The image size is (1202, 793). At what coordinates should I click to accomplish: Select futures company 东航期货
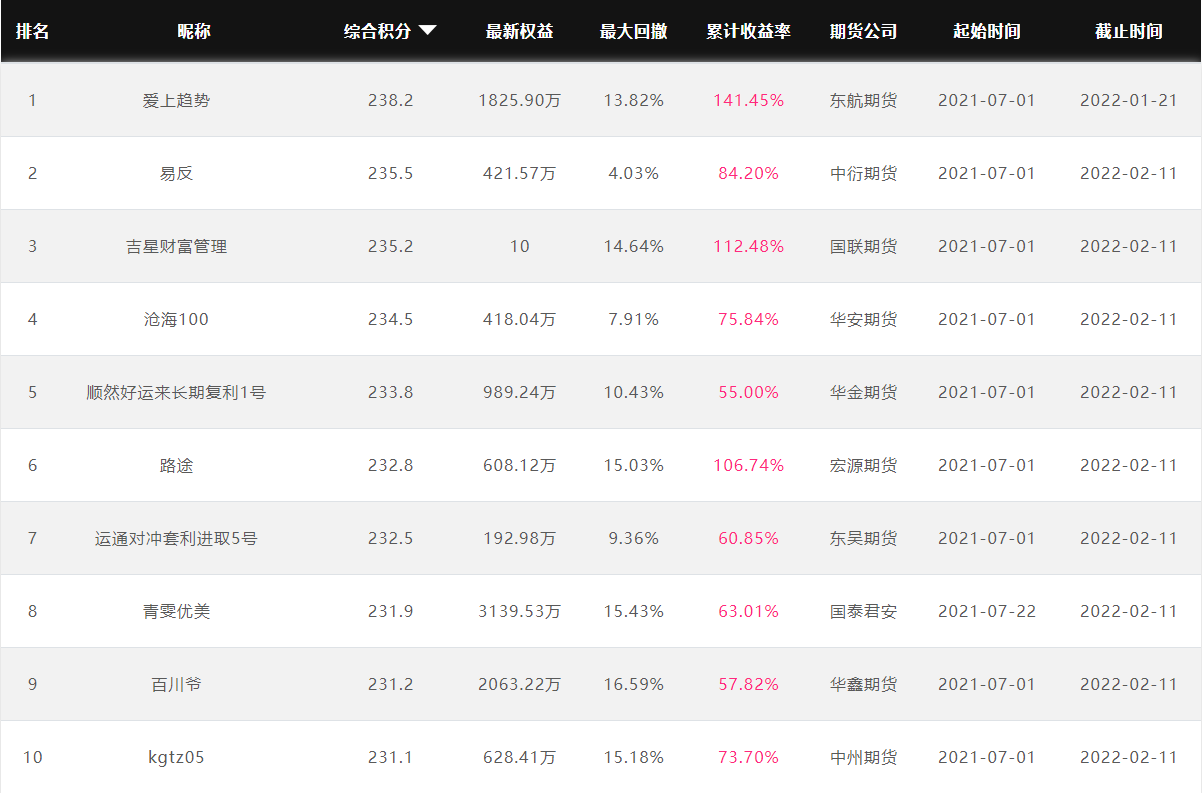pos(863,100)
